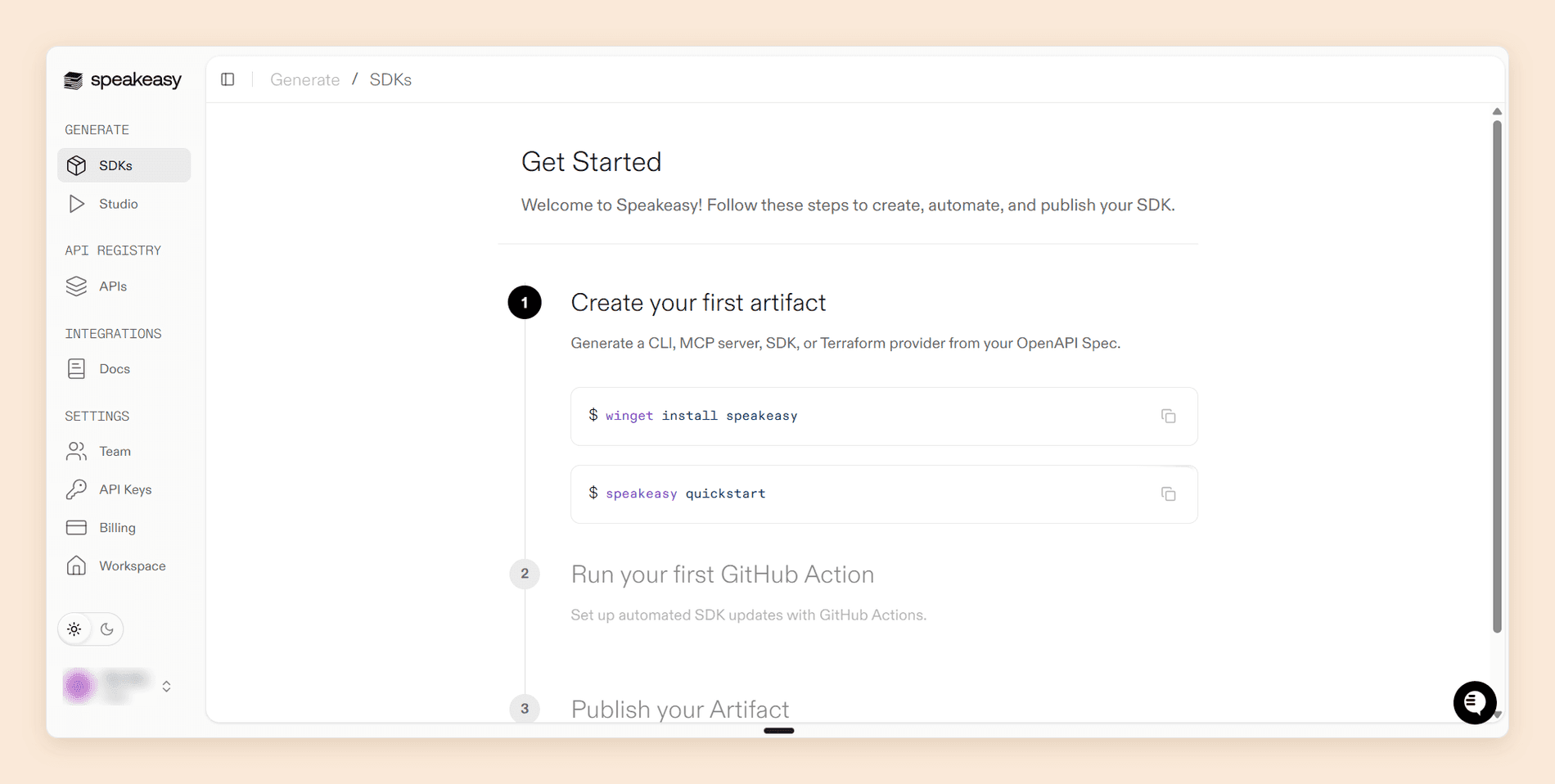The height and width of the screenshot is (784, 1555).
Task: Click the APIs layers icon
Action: point(77,286)
